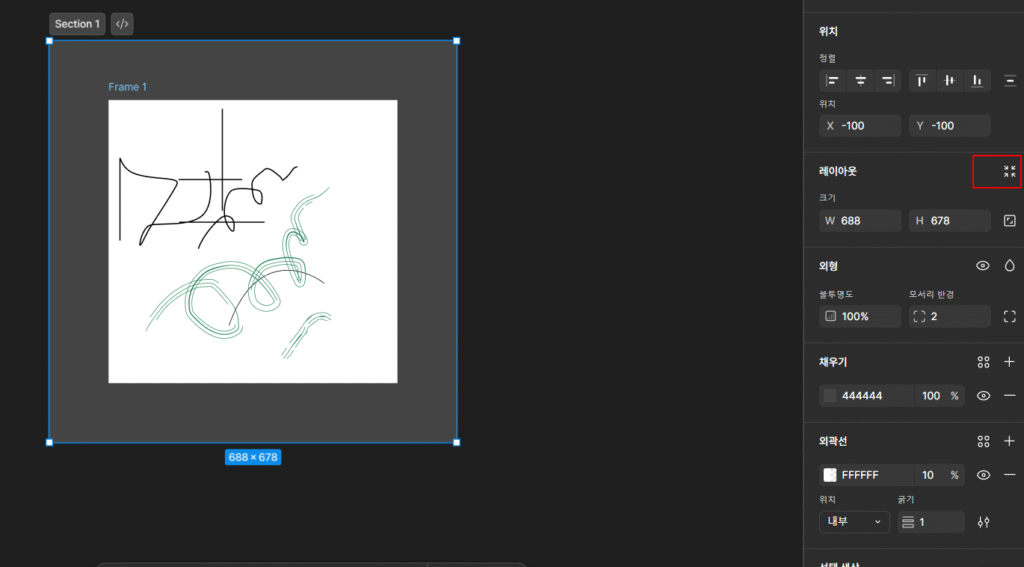The width and height of the screenshot is (1024, 567).
Task: Select the Frame 1 label
Action: pyautogui.click(x=127, y=87)
